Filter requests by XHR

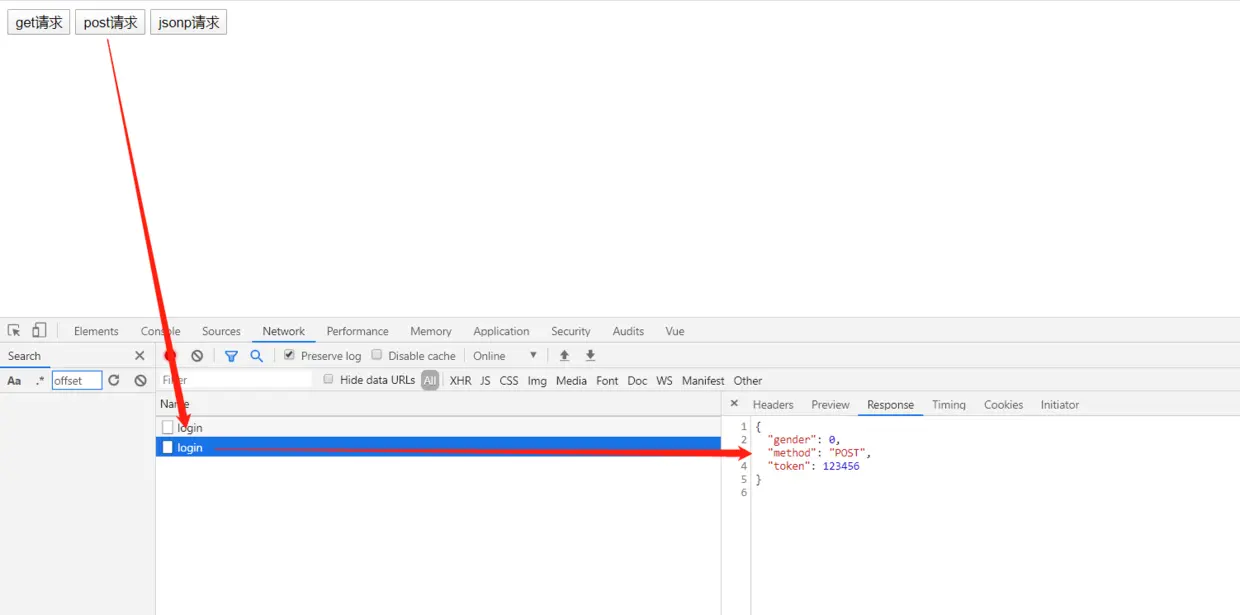(x=460, y=381)
